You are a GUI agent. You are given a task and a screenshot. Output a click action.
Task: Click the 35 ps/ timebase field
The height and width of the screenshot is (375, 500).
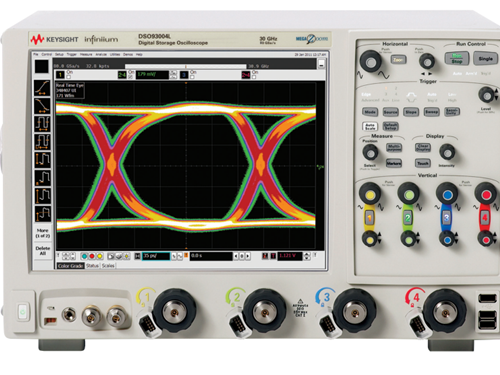coord(156,256)
